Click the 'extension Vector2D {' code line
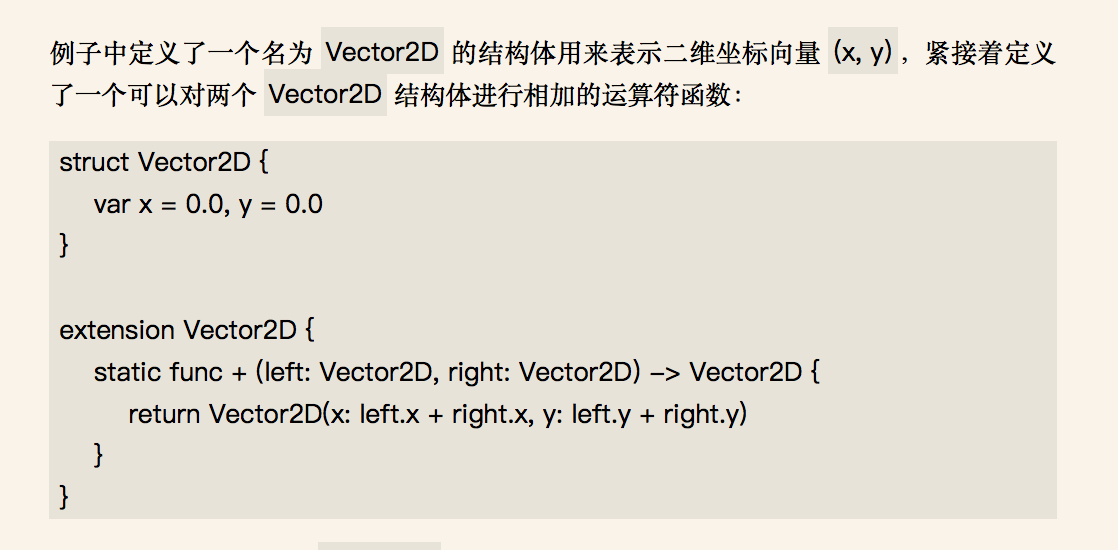Image resolution: width=1118 pixels, height=550 pixels. point(187,330)
